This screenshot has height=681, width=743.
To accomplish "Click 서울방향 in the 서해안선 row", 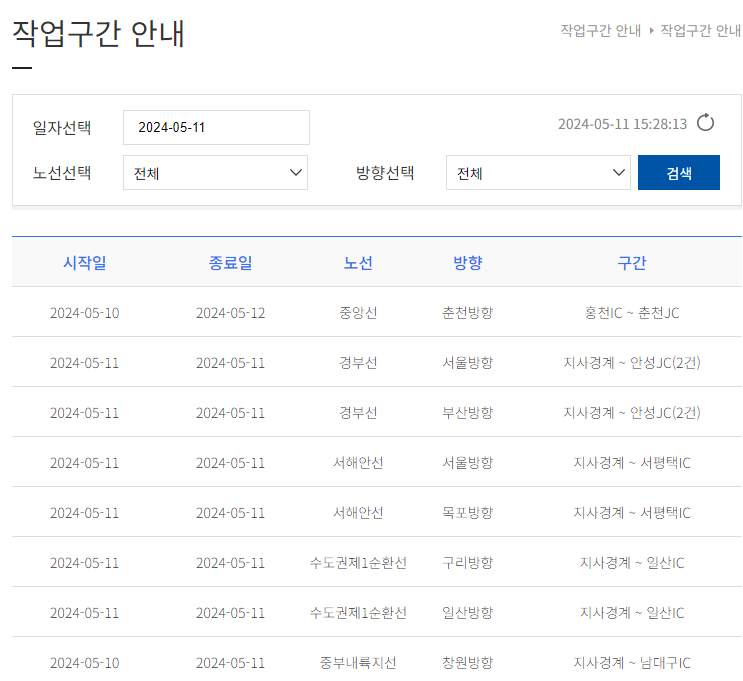I will tap(468, 463).
